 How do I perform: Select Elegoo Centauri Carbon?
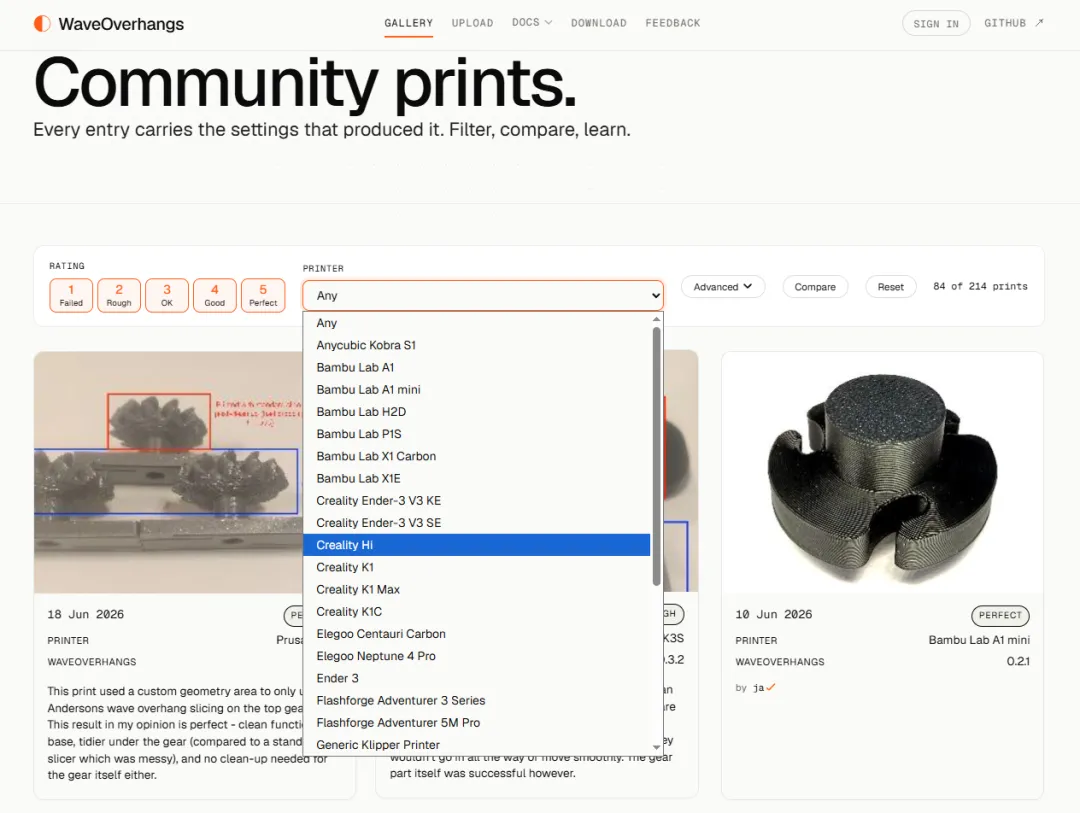(x=477, y=634)
